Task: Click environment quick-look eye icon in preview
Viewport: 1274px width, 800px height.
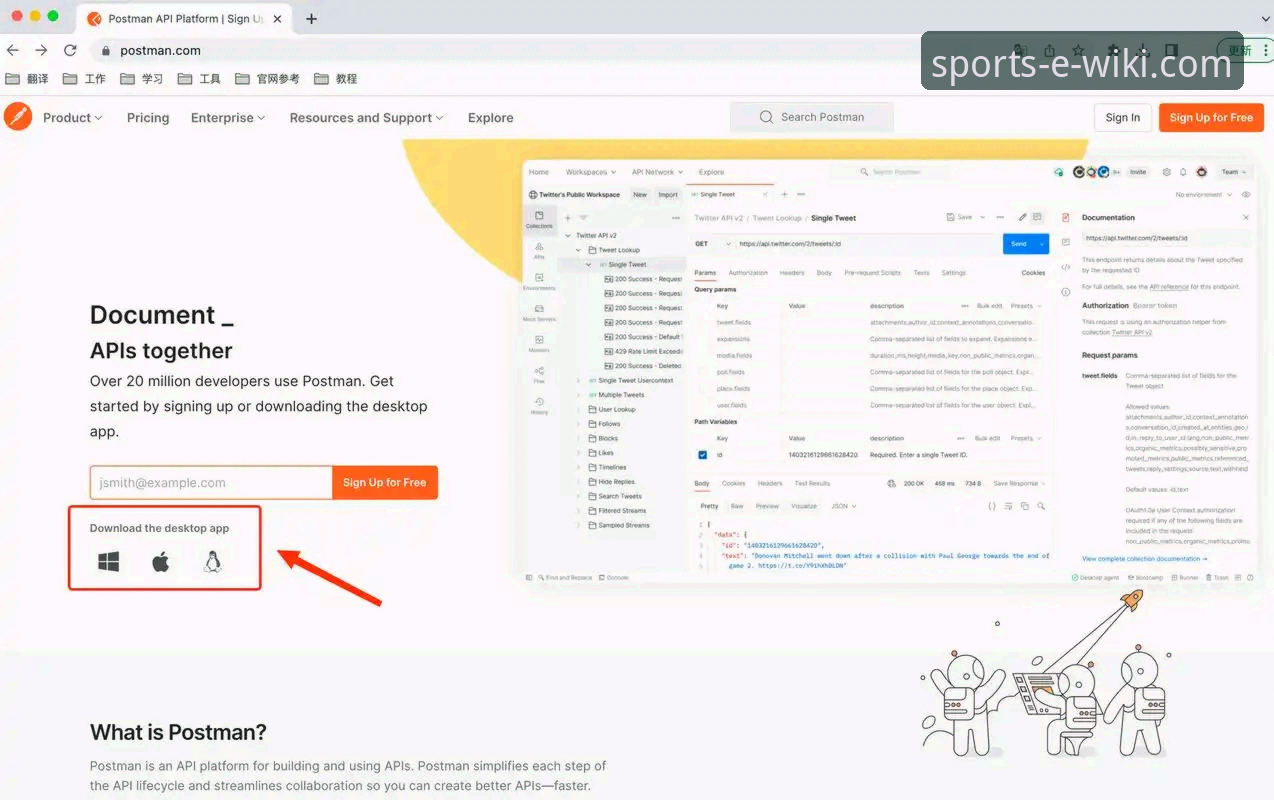Action: pos(1246,195)
